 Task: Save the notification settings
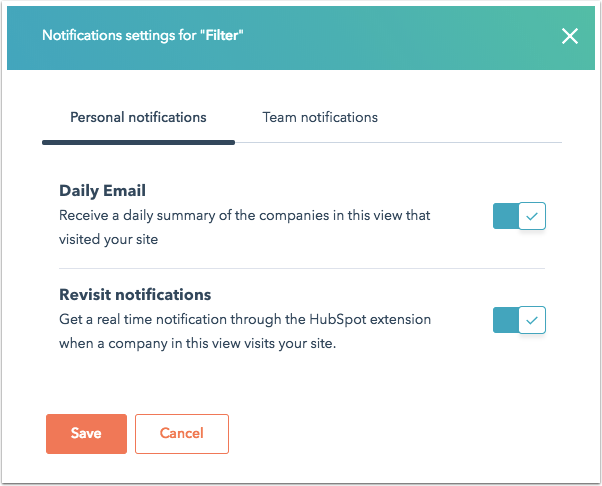pos(86,434)
